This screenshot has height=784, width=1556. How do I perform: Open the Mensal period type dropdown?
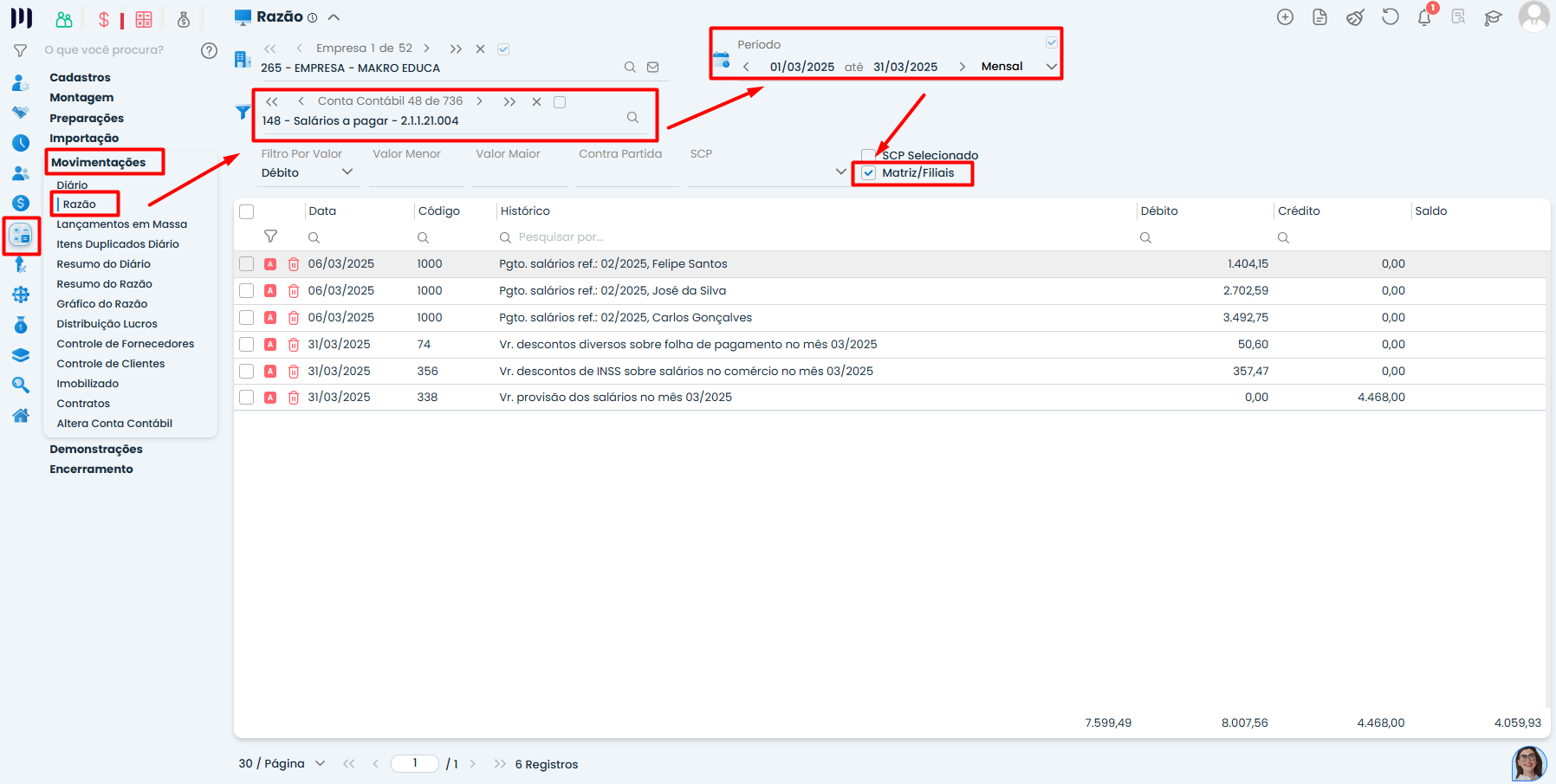[1018, 67]
